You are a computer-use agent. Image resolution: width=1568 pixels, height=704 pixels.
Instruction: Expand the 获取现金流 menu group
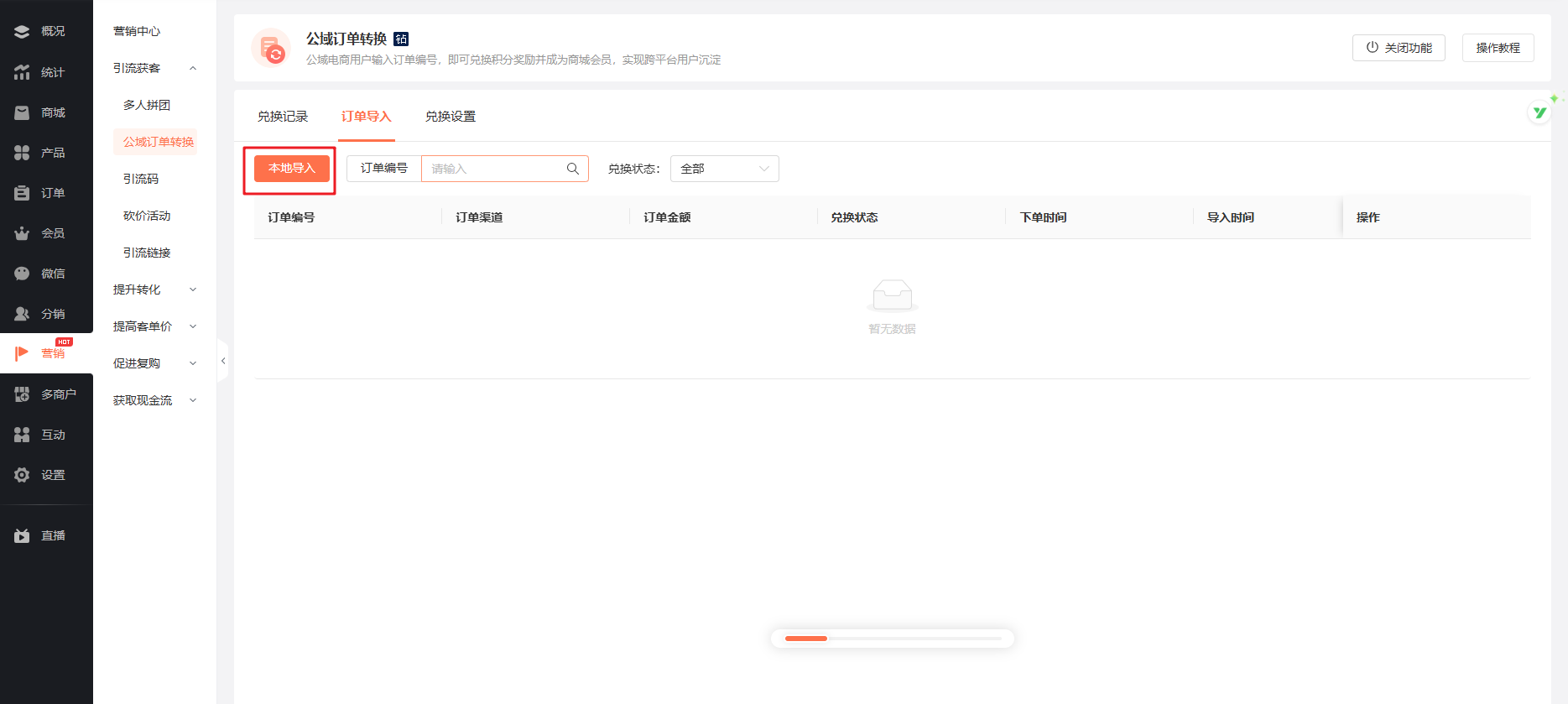click(193, 400)
